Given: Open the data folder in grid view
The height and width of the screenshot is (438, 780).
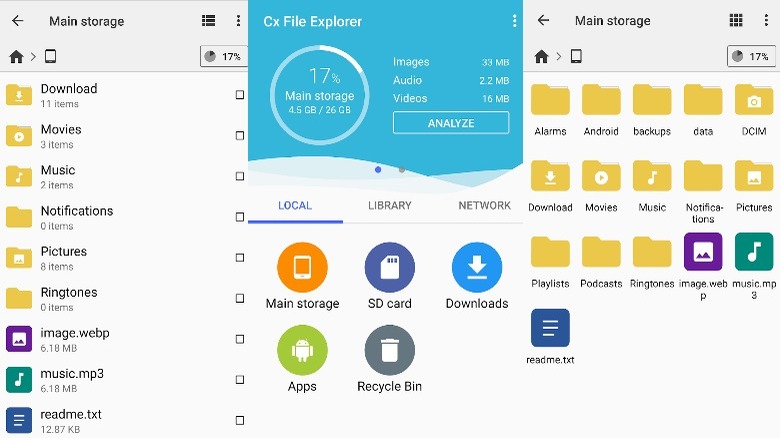Looking at the screenshot, I should pos(703,110).
